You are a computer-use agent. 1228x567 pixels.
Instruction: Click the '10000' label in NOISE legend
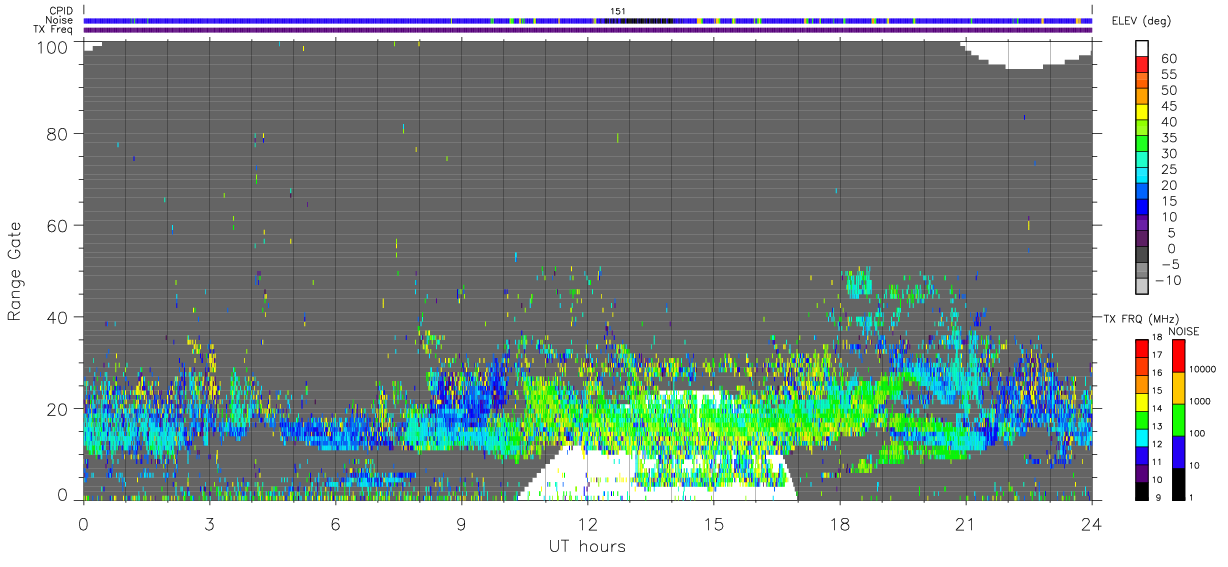1204,368
